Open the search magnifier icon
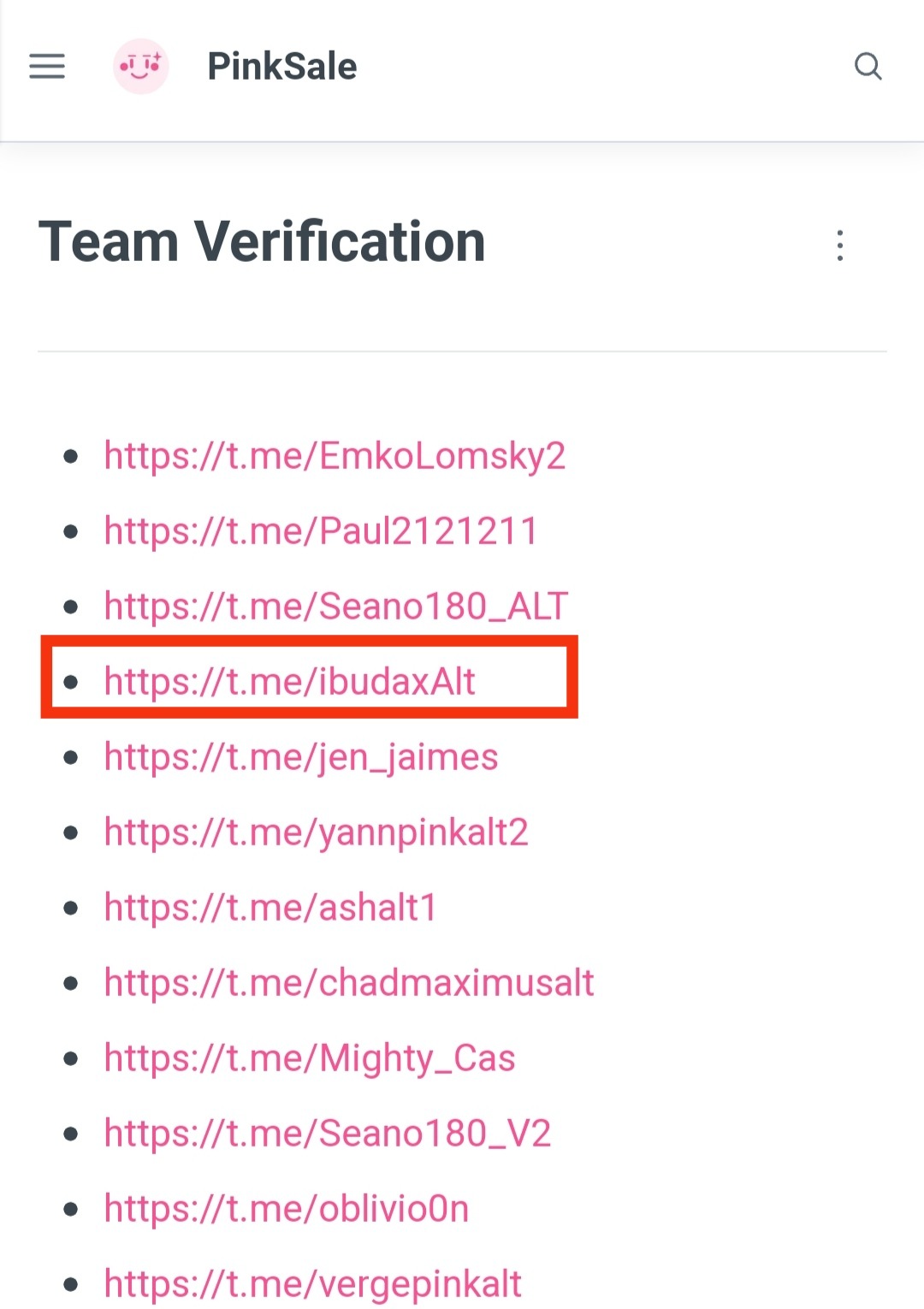This screenshot has width=924, height=1309. 868,66
